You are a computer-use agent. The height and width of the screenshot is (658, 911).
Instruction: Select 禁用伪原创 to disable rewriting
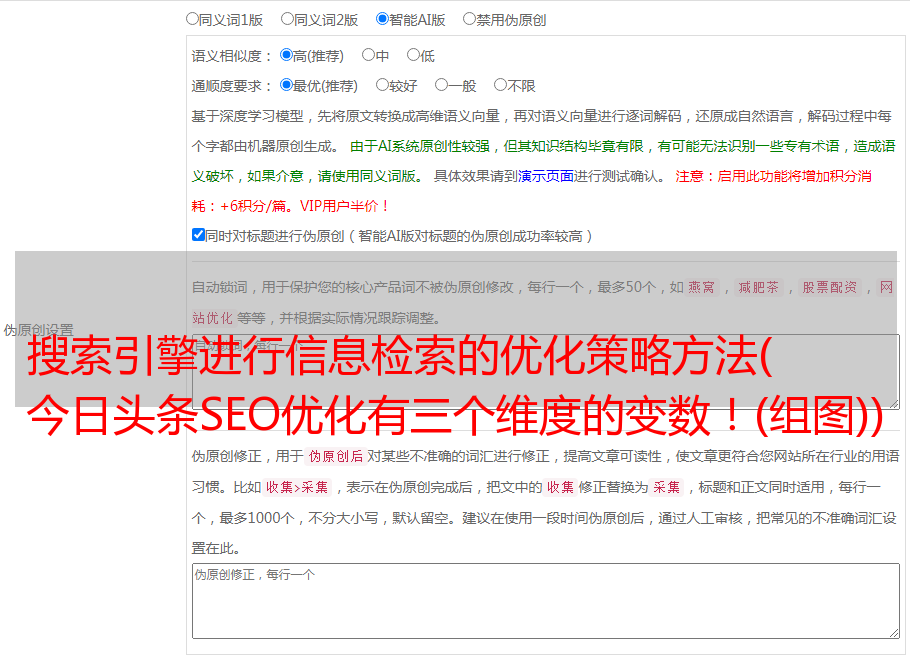click(x=469, y=19)
